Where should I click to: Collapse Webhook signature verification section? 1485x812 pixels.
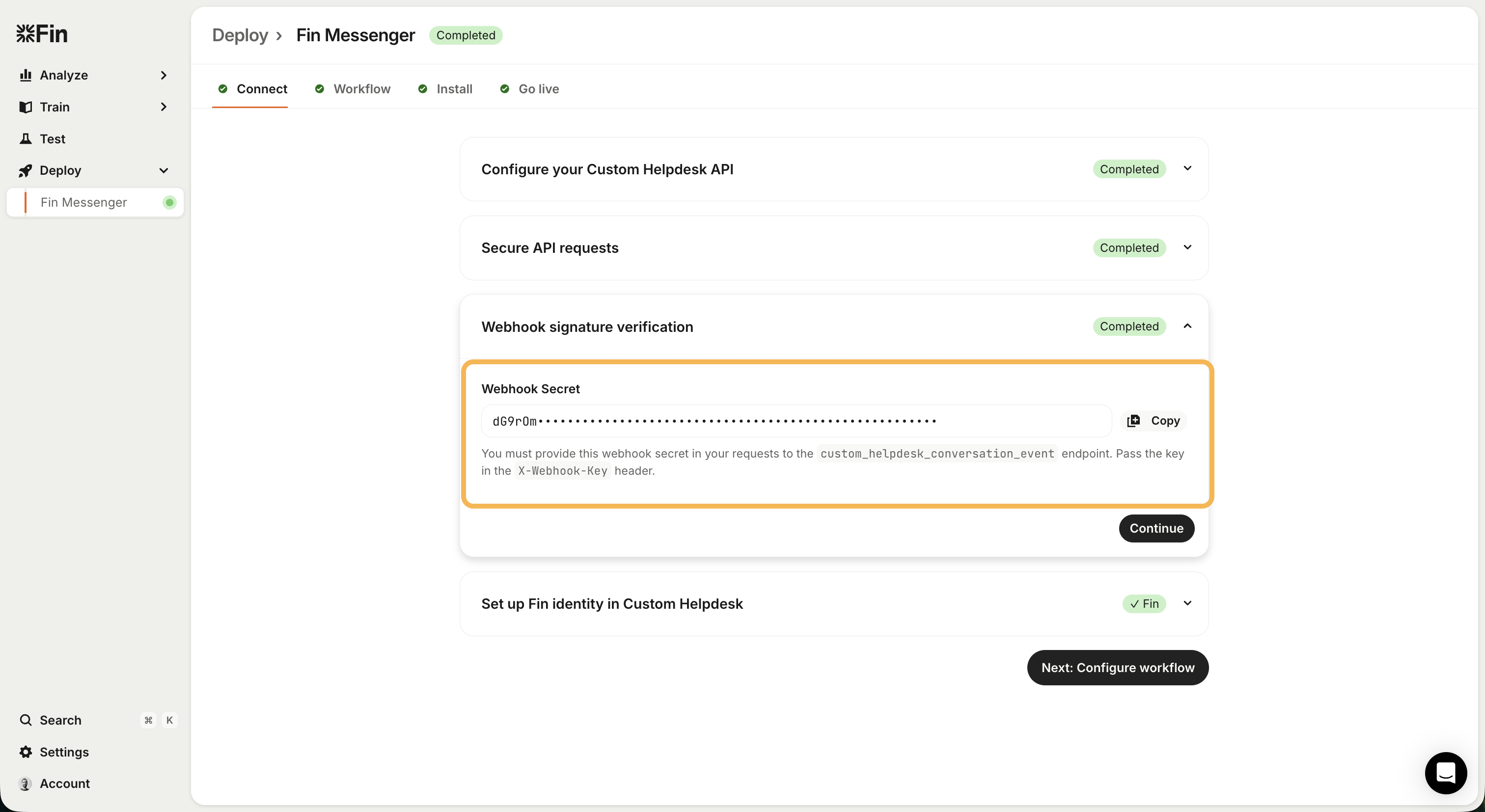(1187, 326)
